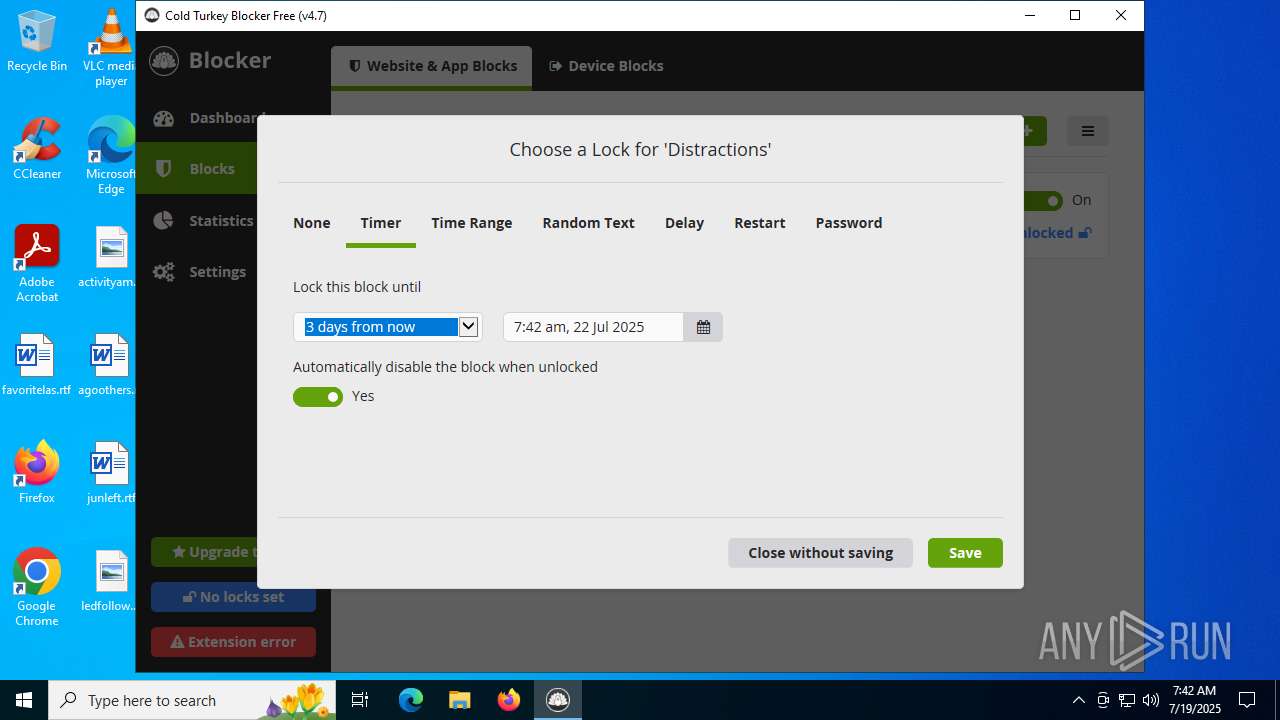Open the Website & App Blocks tab

432,66
